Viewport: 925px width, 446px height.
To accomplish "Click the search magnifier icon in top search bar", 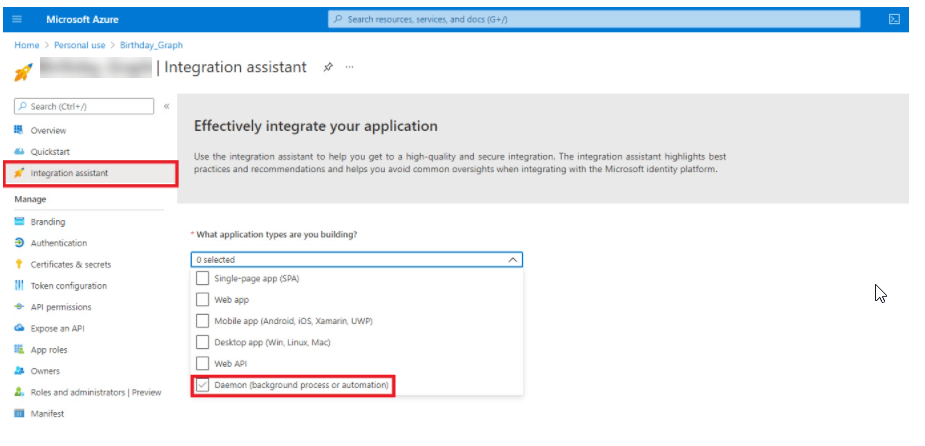I will (338, 19).
